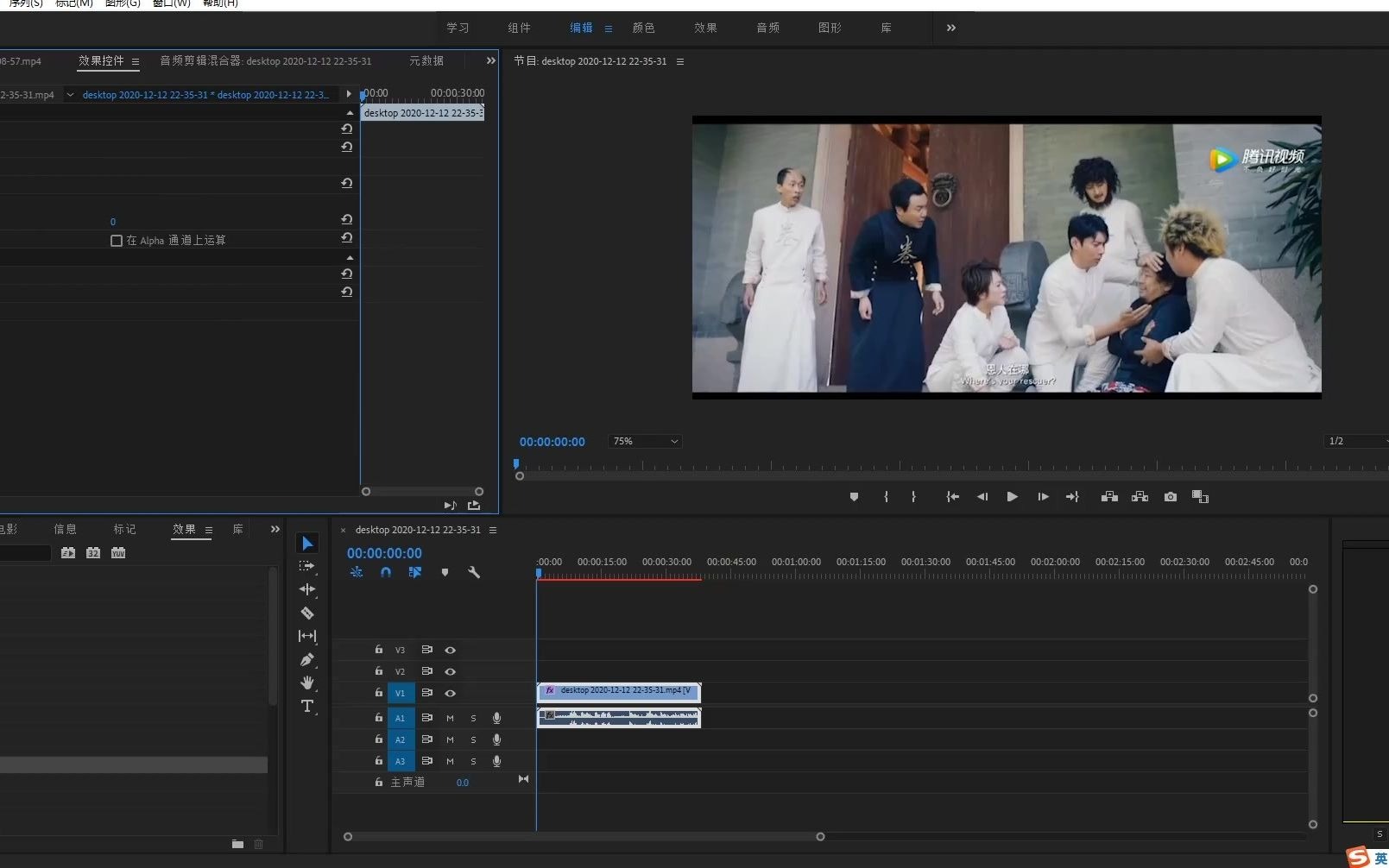This screenshot has height=868, width=1389.
Task: Open the 75% zoom level dropdown
Action: [645, 441]
